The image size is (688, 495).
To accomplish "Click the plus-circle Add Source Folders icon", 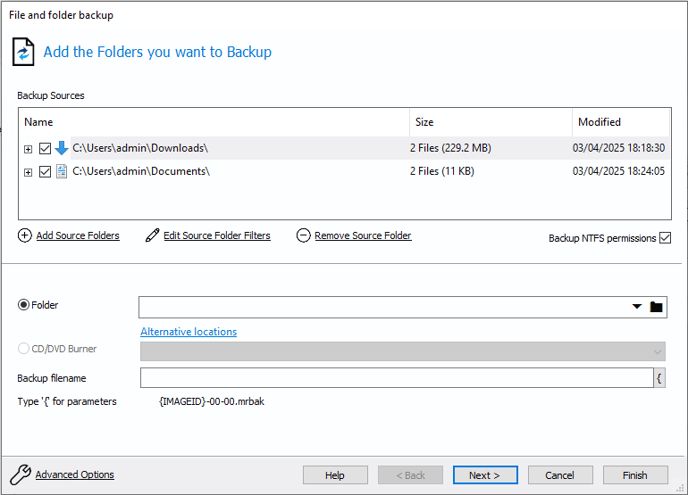I will [x=25, y=236].
